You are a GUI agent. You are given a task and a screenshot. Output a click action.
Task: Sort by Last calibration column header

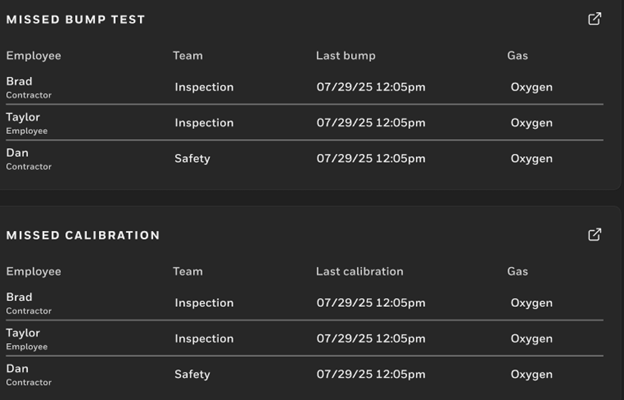pos(360,272)
